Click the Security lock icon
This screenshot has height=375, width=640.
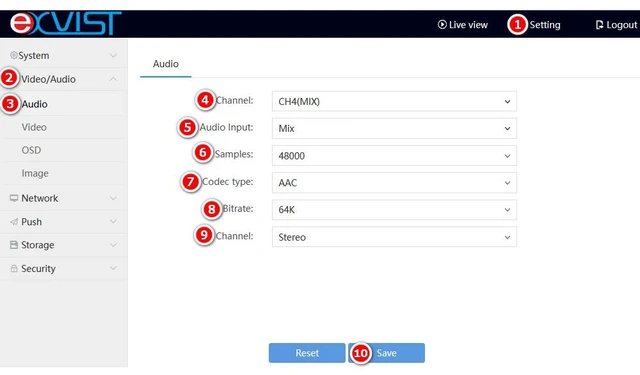pos(14,268)
